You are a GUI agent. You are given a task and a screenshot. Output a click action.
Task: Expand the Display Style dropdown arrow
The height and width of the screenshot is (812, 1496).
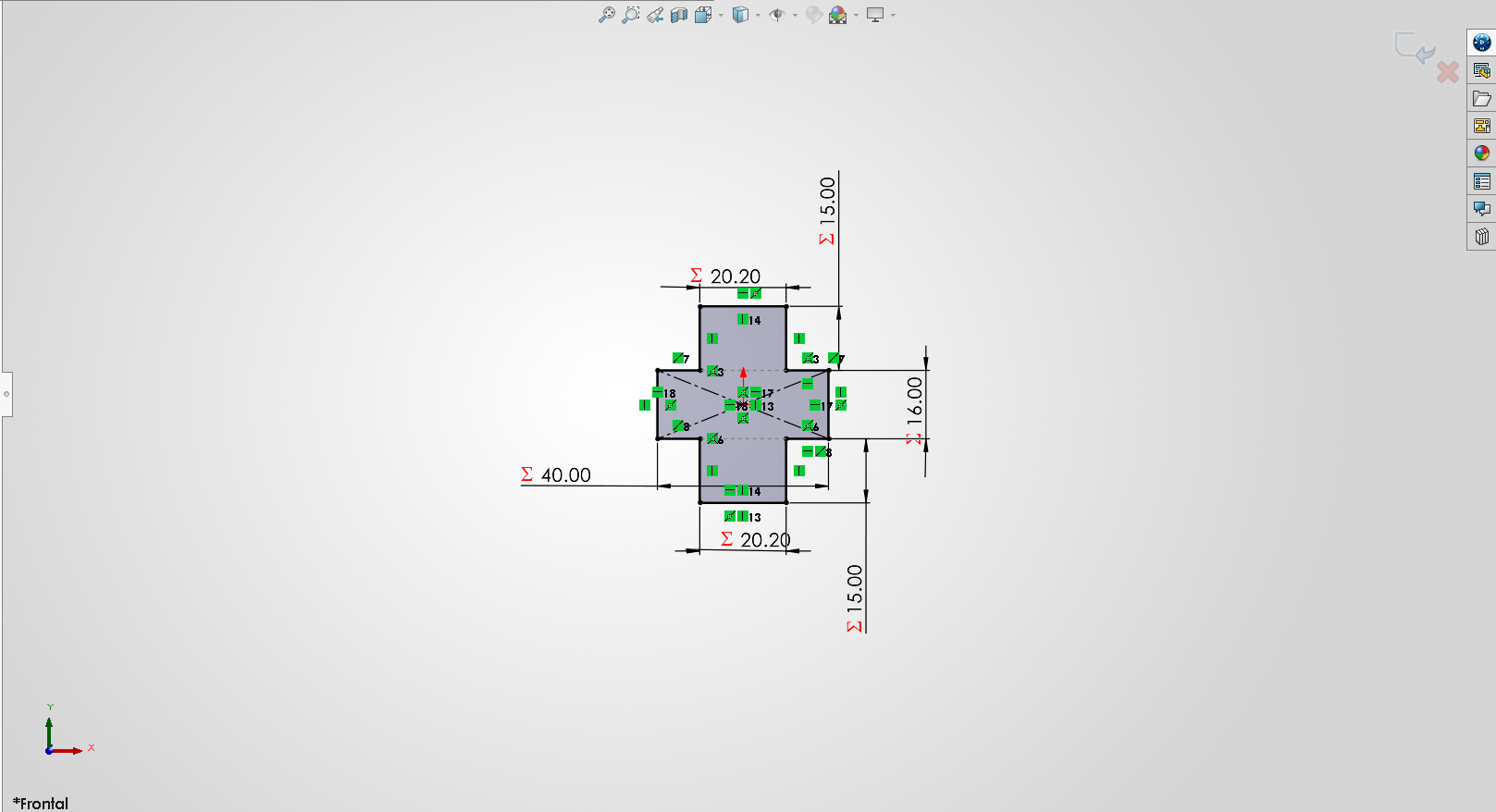click(758, 15)
